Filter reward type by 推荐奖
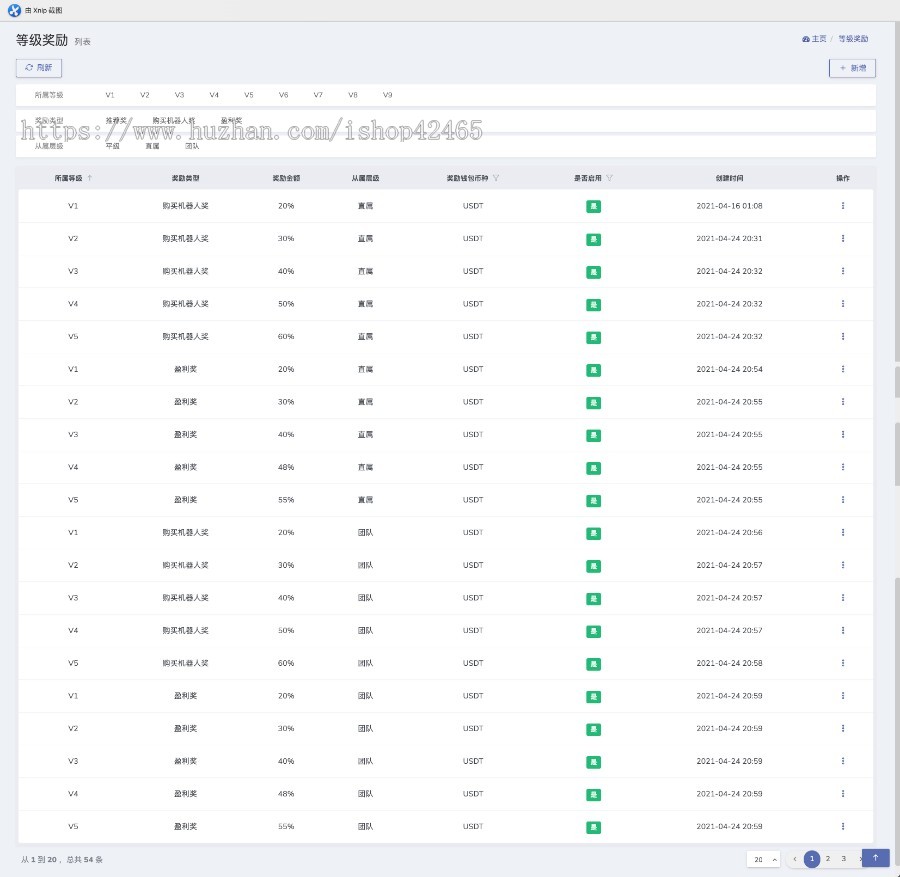This screenshot has height=877, width=900. click(x=116, y=121)
